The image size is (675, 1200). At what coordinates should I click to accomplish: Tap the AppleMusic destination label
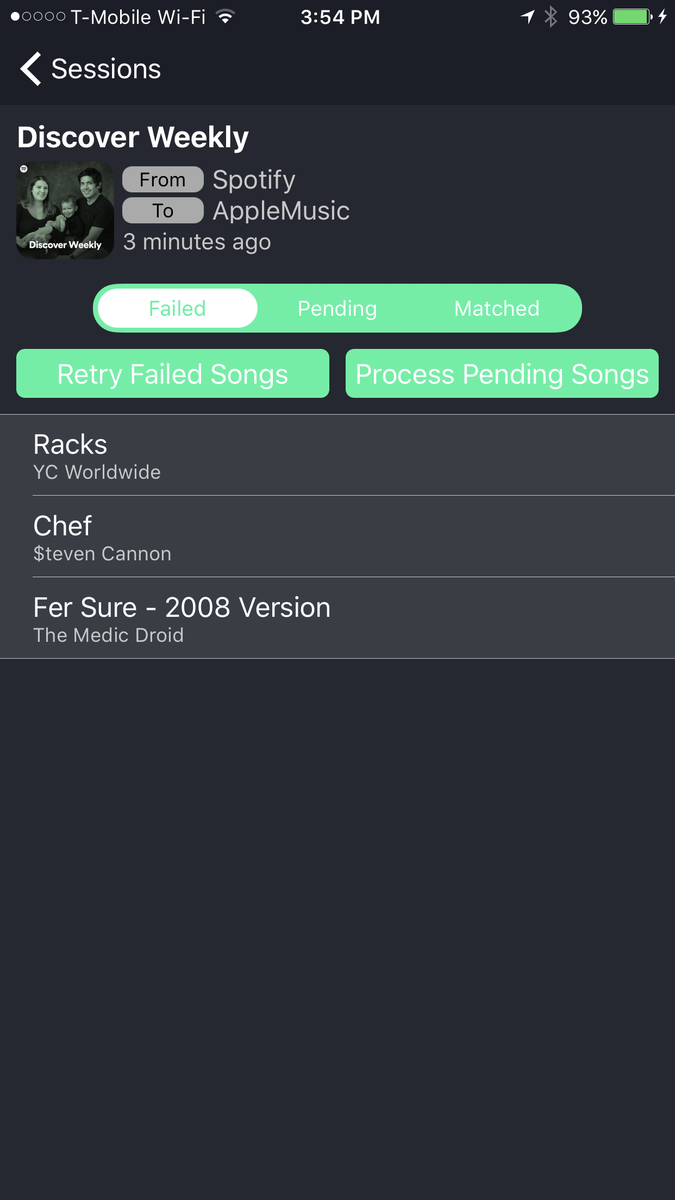[x=281, y=211]
